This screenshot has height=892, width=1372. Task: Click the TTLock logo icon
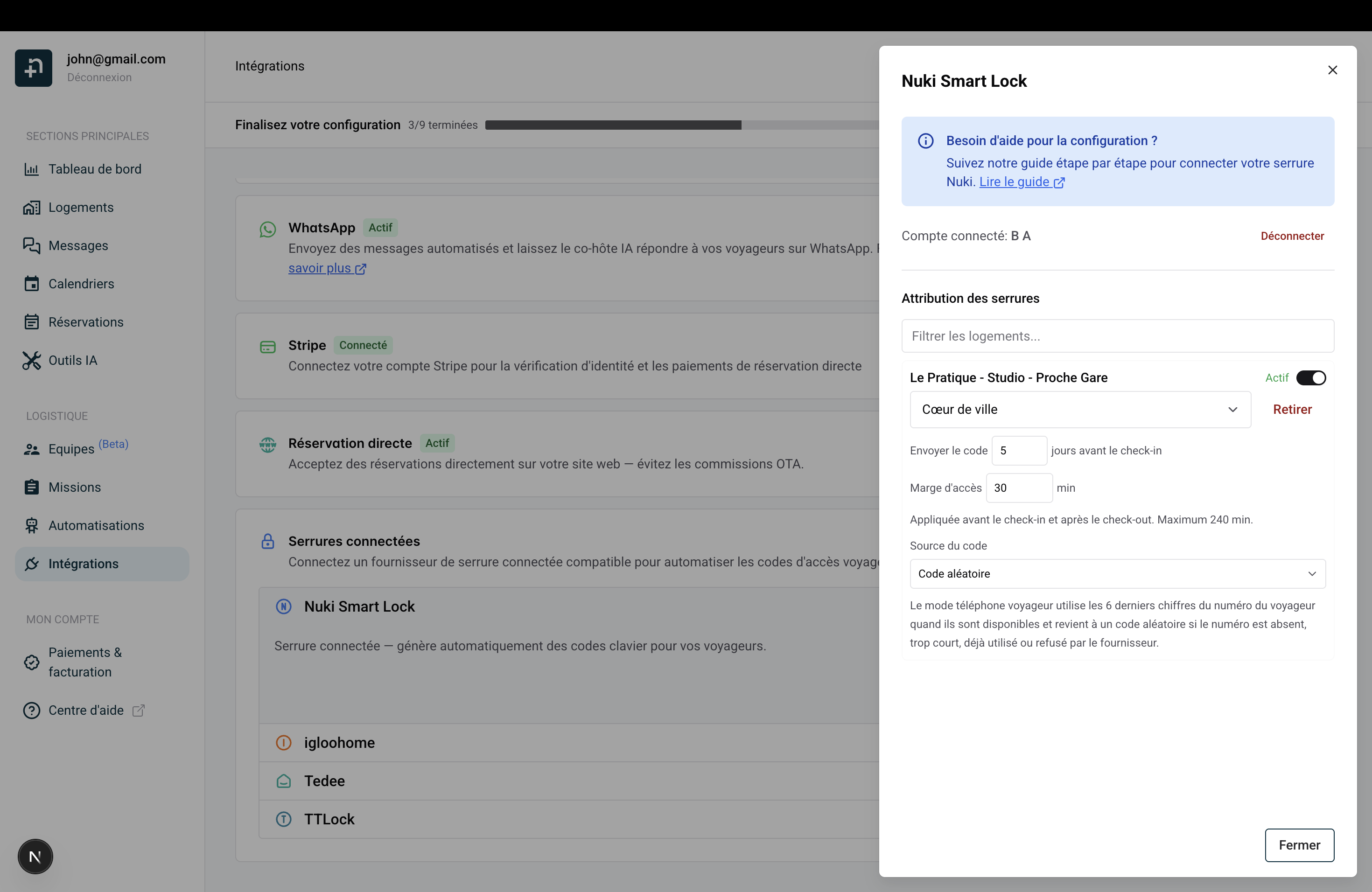click(284, 819)
